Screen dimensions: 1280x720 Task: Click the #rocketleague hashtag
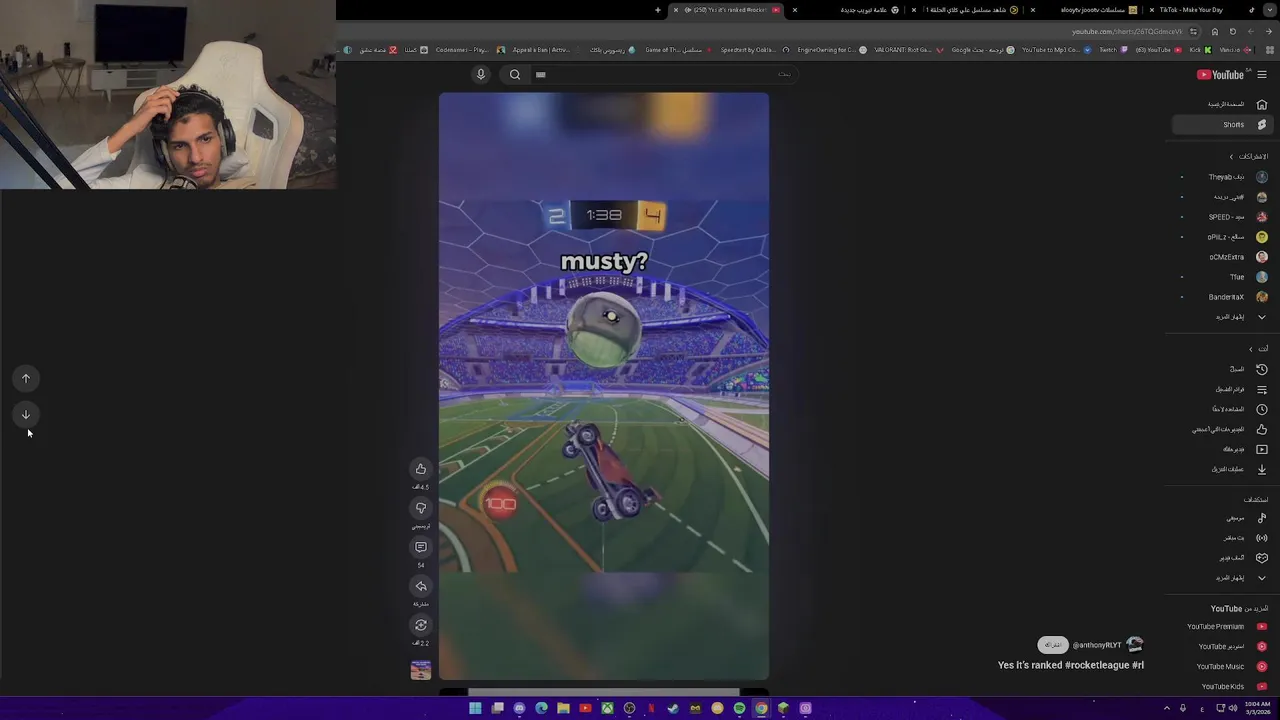pos(1097,665)
